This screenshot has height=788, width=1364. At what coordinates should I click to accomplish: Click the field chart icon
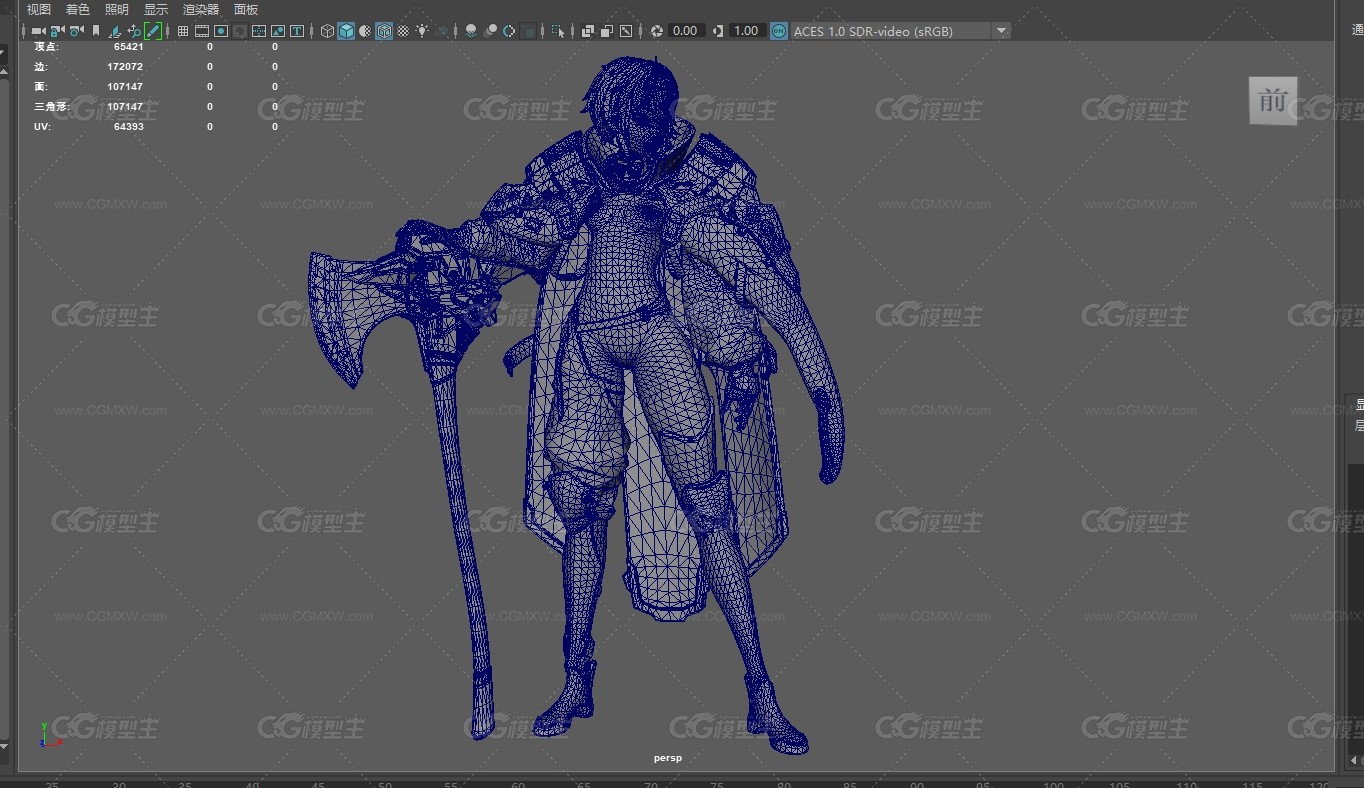click(x=258, y=31)
